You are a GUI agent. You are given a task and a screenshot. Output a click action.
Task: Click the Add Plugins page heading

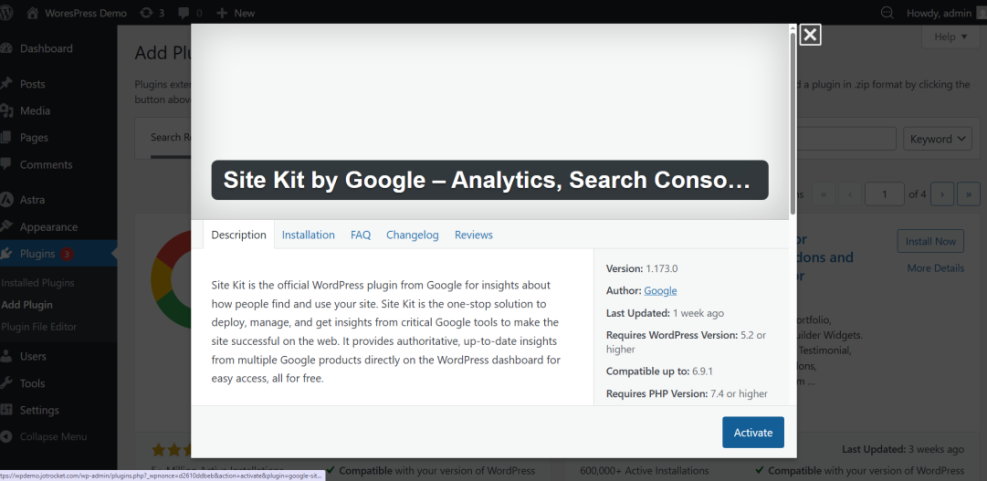point(163,53)
